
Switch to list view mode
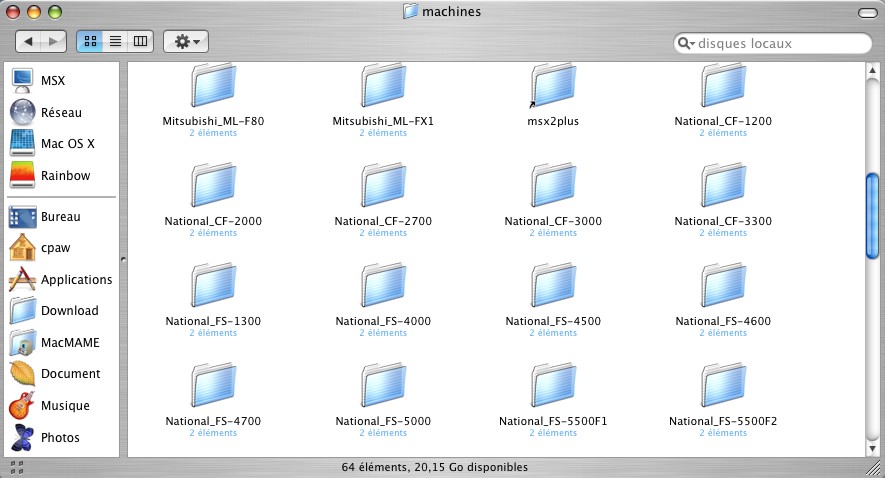[x=115, y=41]
